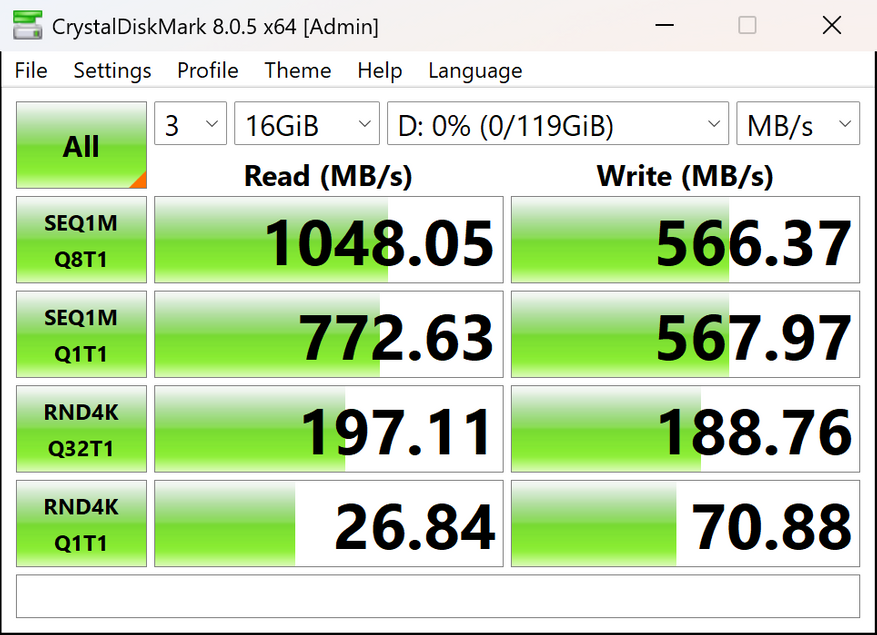Close the CrystalDiskMark window
Viewport: 877px width, 635px height.
click(x=832, y=25)
